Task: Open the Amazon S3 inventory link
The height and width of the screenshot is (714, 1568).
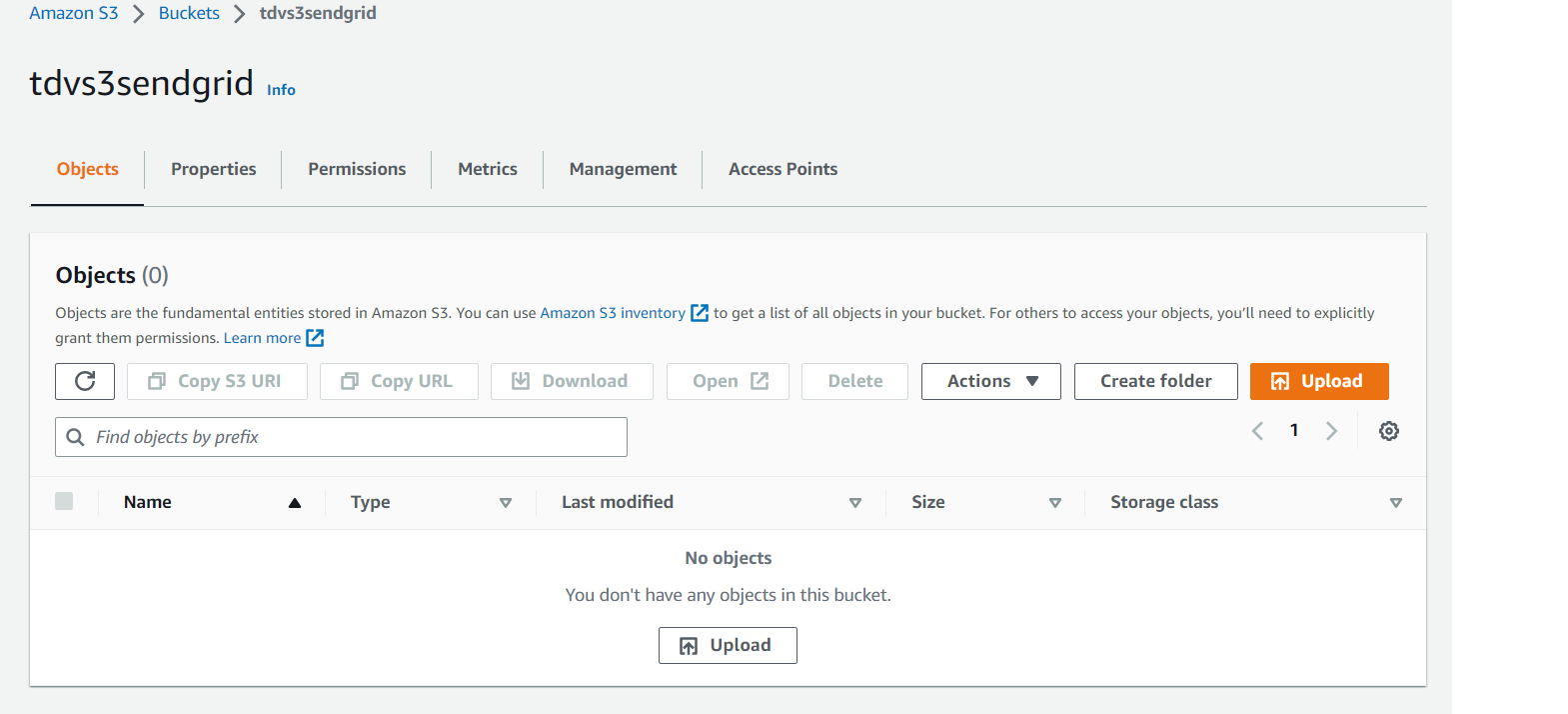Action: (x=613, y=313)
